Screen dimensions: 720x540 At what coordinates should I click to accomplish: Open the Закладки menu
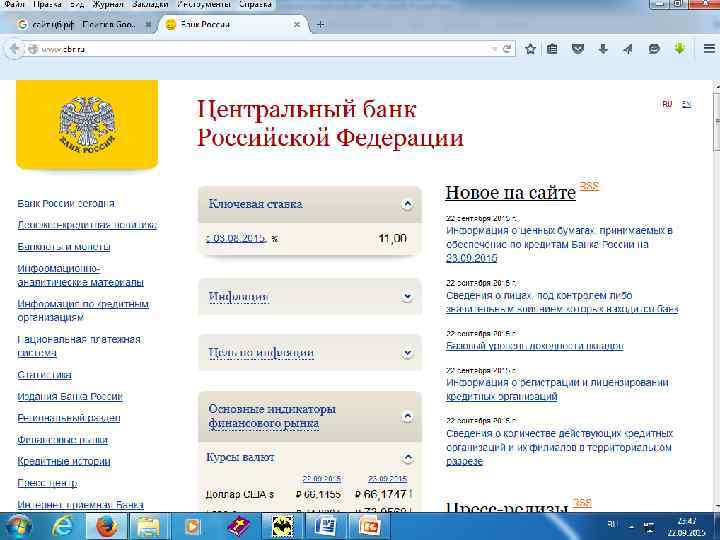[150, 4]
